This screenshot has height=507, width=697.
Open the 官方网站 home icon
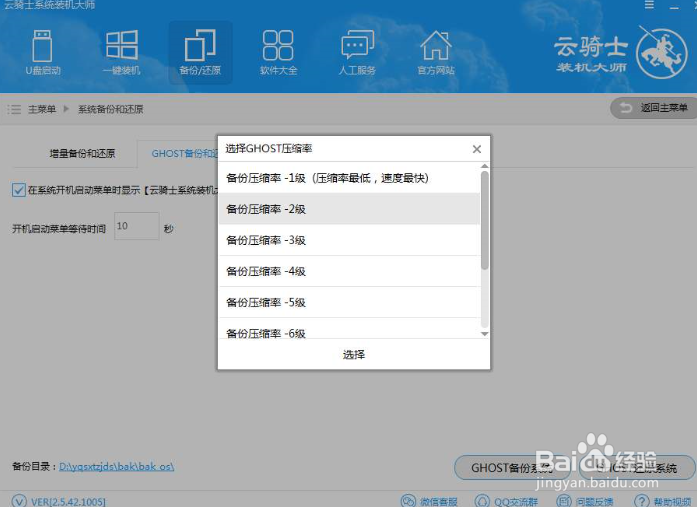tap(436, 52)
